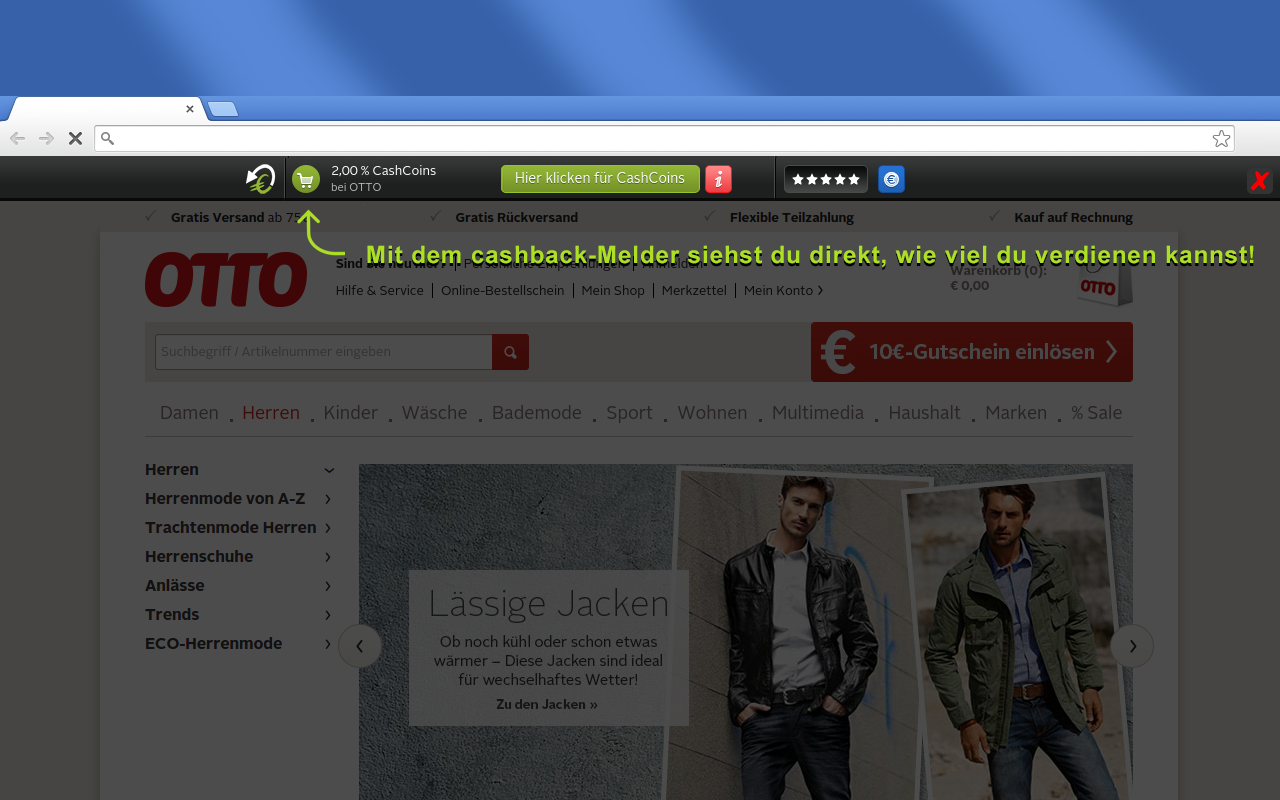Click the Suchbegriff search input field

[x=324, y=352]
